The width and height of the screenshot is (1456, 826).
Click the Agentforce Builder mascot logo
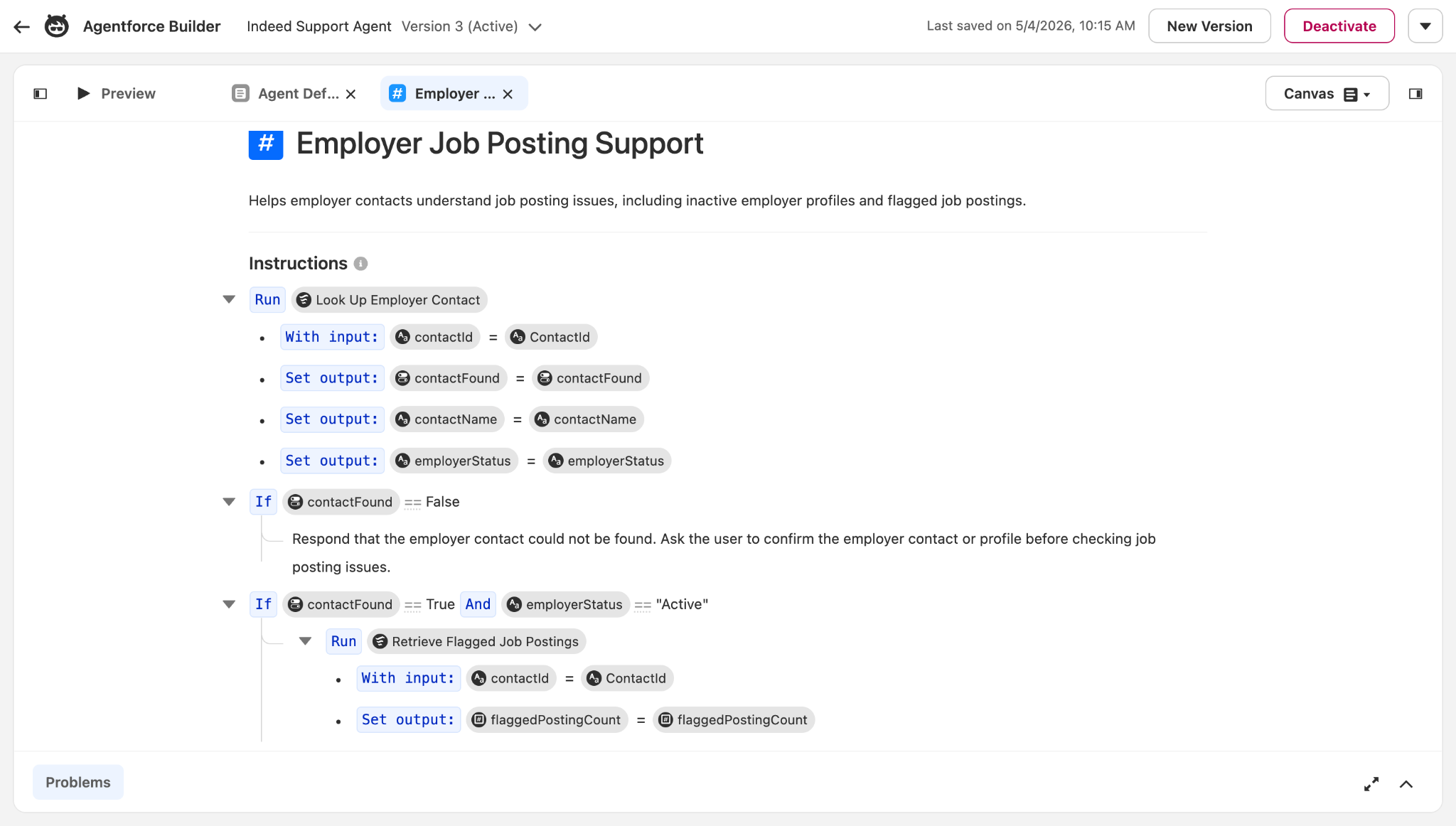(57, 26)
